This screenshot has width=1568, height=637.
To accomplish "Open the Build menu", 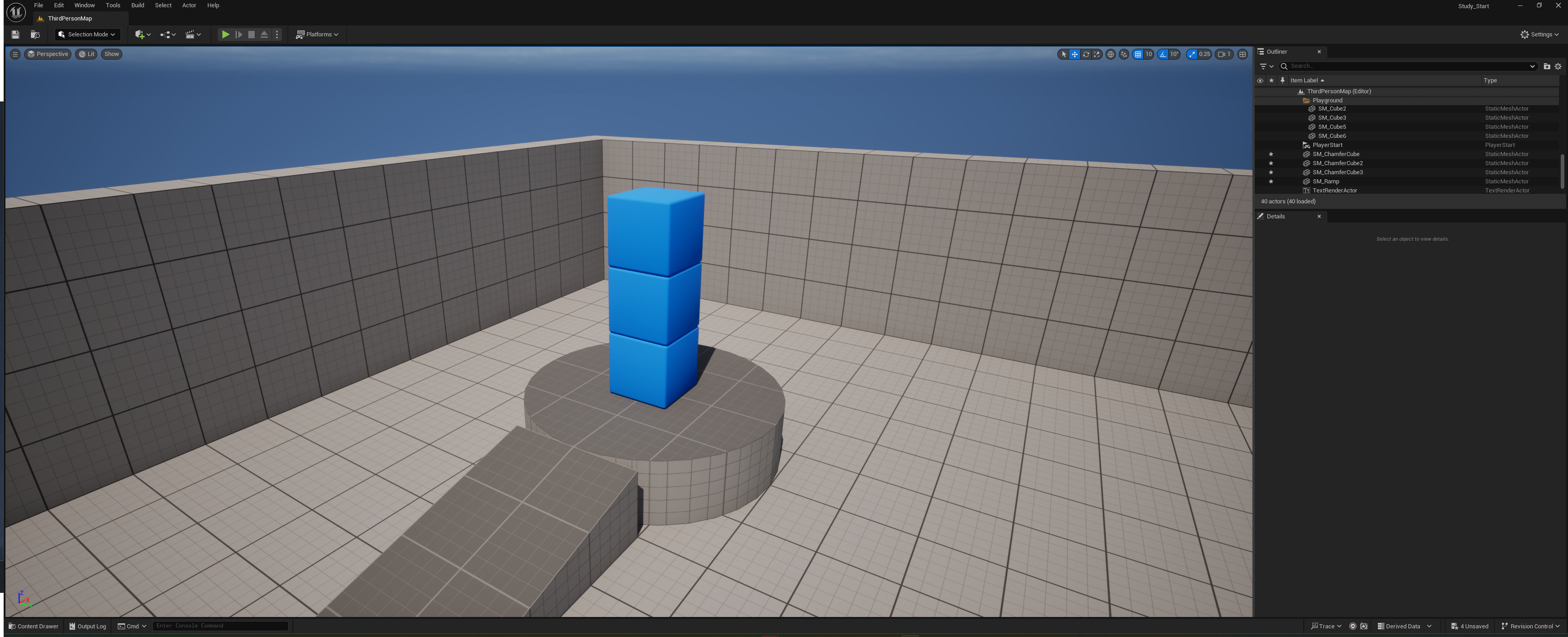I will pos(138,5).
